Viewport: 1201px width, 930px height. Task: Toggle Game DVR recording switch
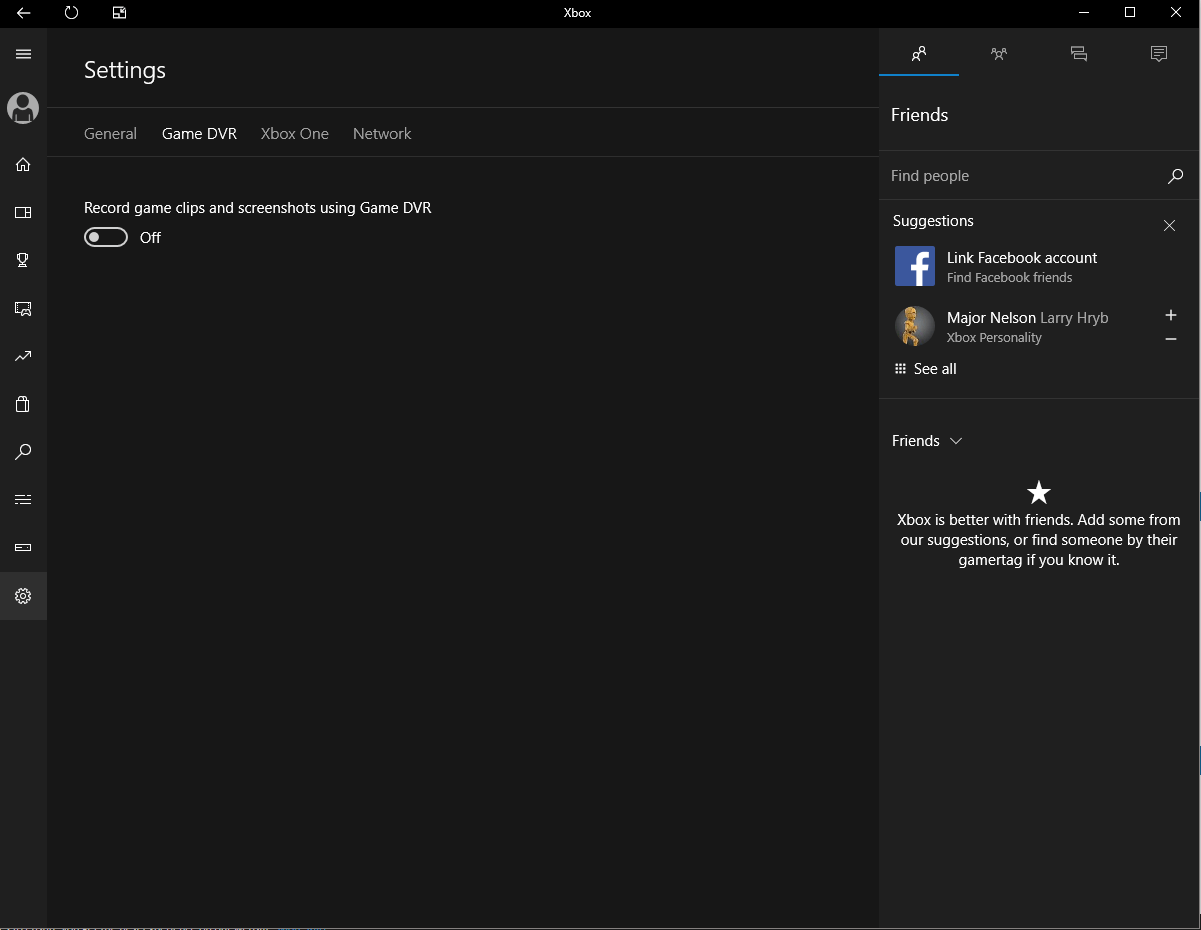[x=106, y=237]
